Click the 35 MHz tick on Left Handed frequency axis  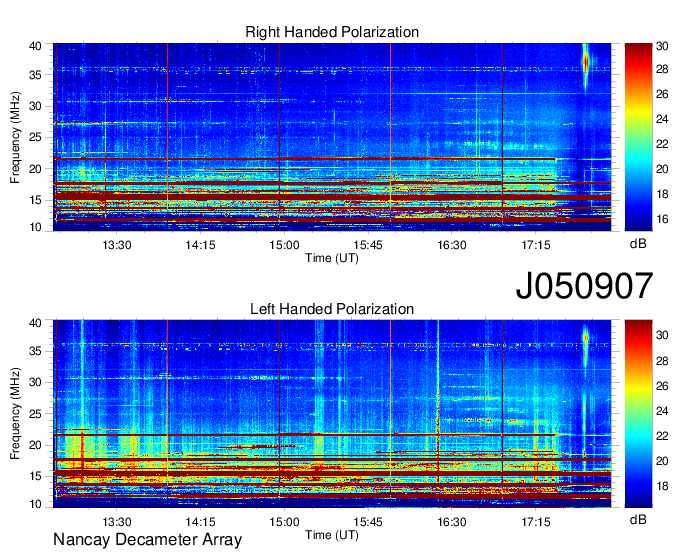35,351
